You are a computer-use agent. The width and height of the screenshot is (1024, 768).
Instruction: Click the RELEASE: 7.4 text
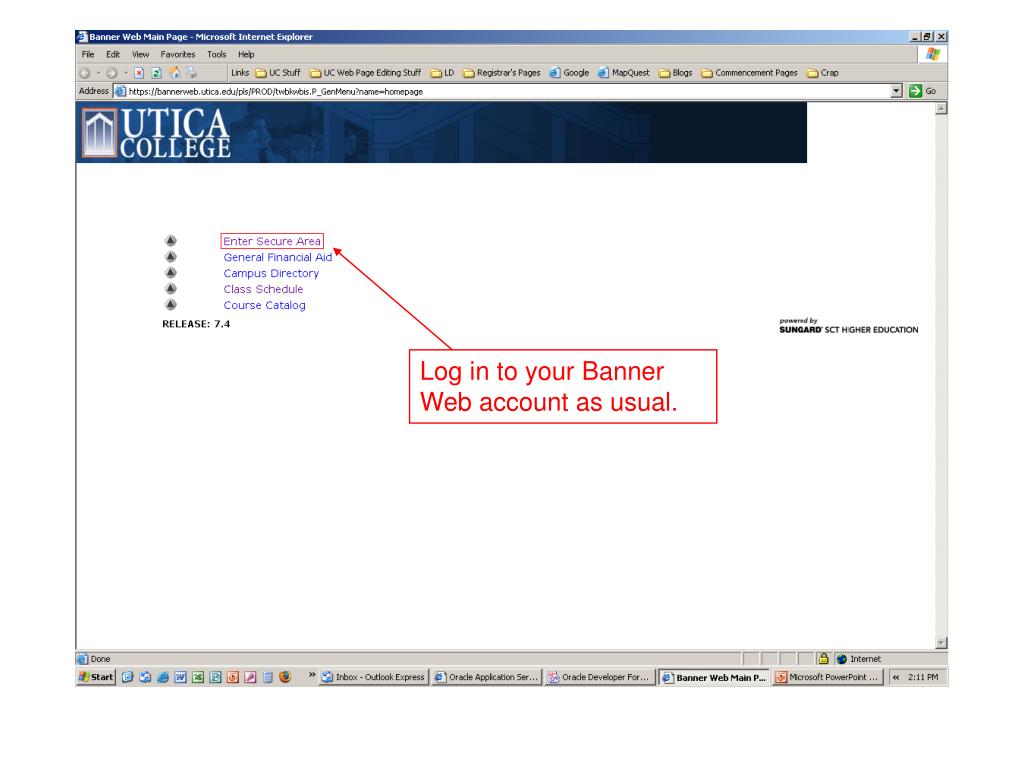pyautogui.click(x=196, y=324)
